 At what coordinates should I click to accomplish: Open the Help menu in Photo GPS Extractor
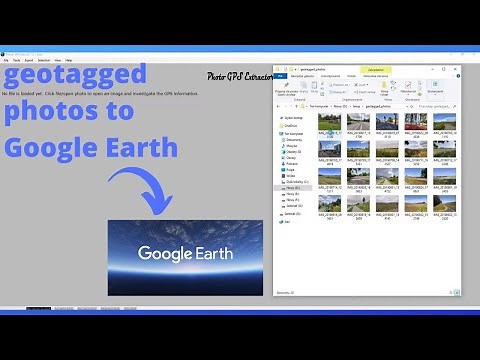[x=68, y=60]
